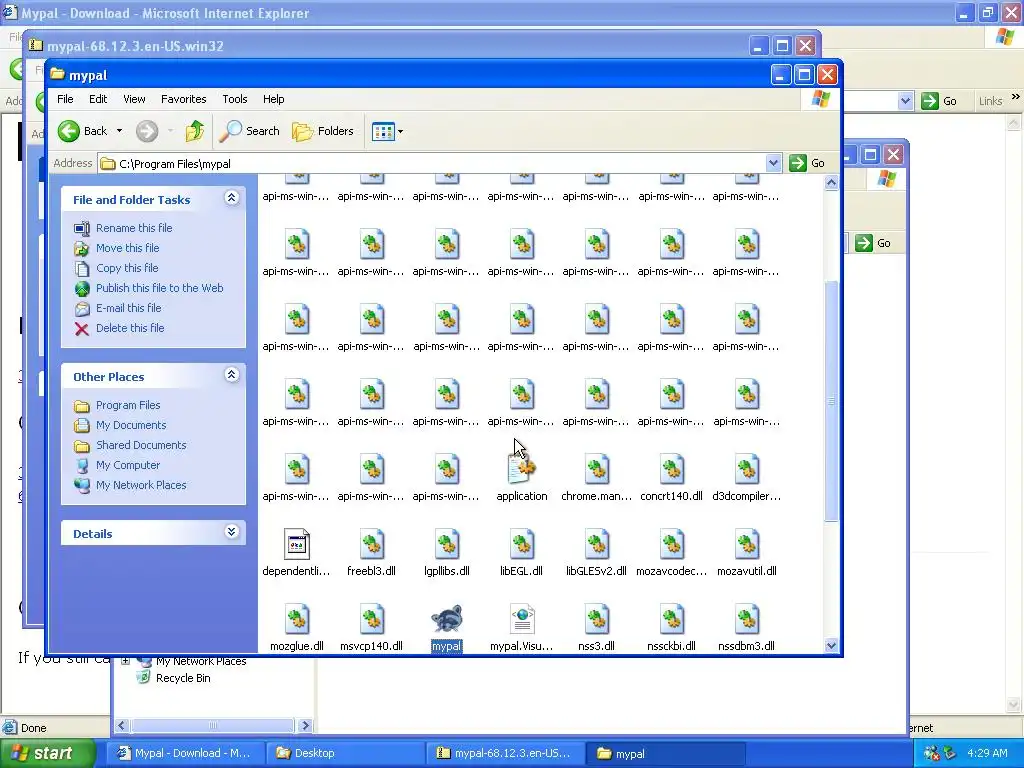Click the file list vertical scrollbar thumb

(x=831, y=401)
